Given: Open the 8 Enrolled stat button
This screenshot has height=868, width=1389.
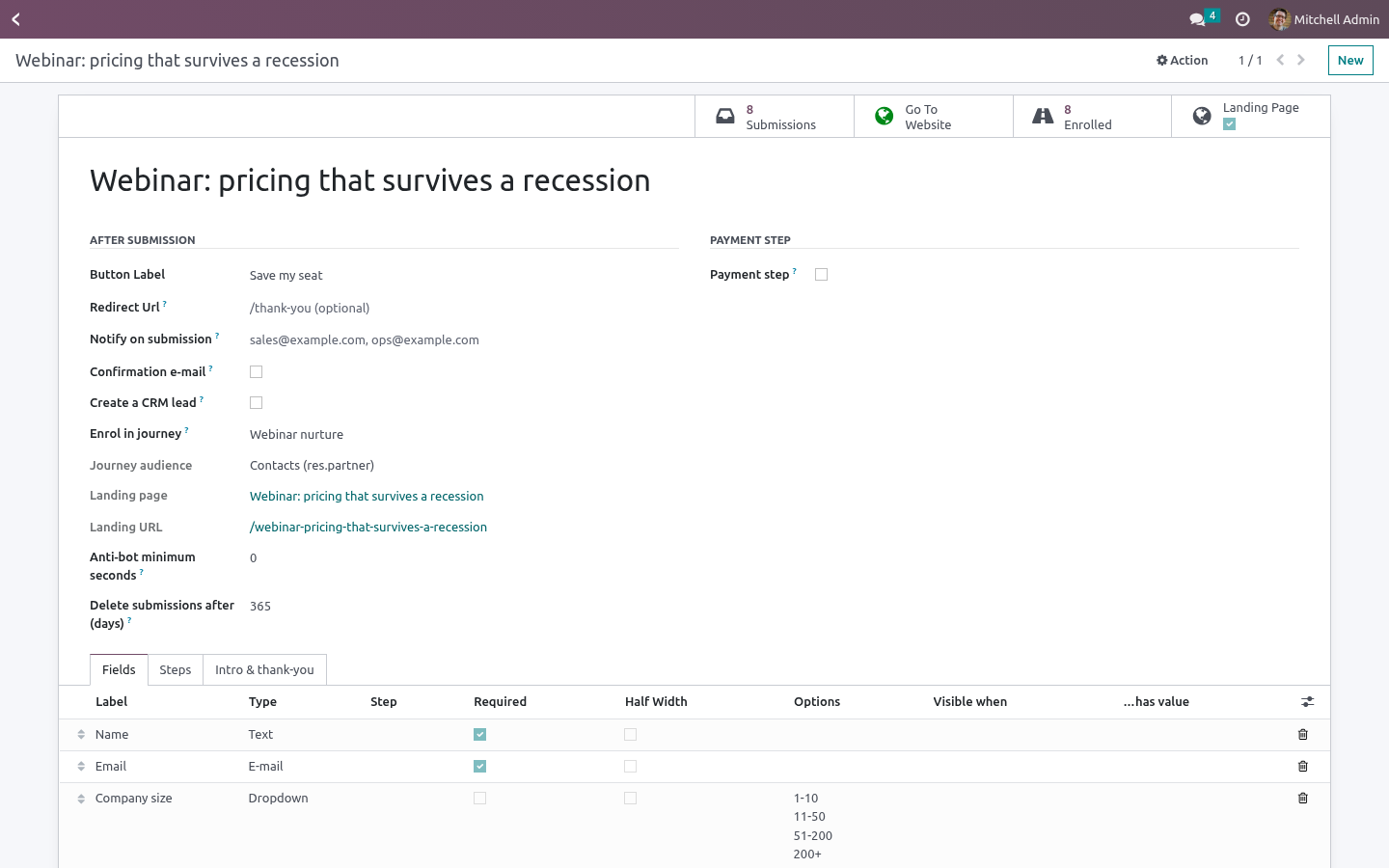Looking at the screenshot, I should (1092, 117).
